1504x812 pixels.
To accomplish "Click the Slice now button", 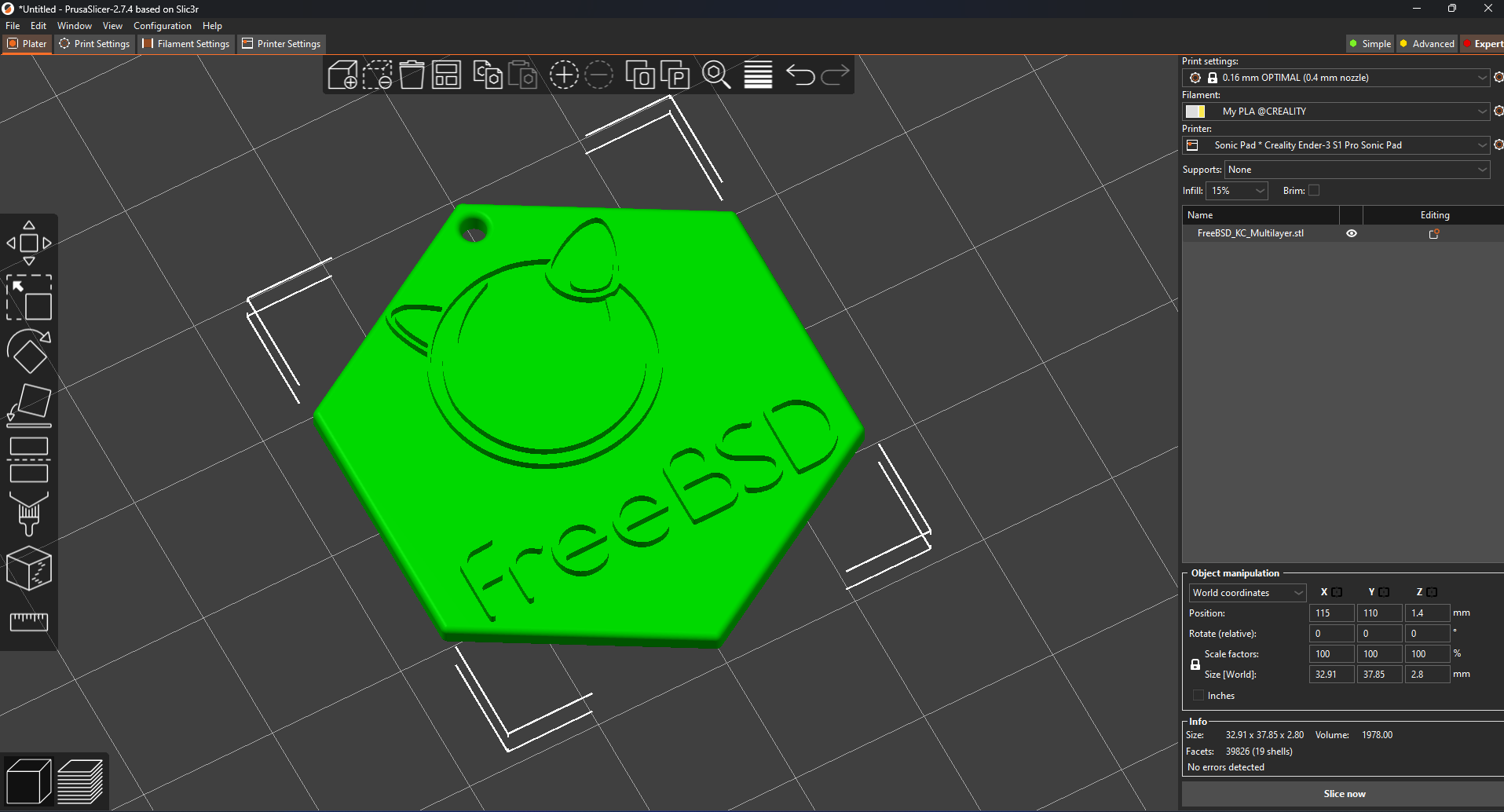I will [x=1344, y=794].
